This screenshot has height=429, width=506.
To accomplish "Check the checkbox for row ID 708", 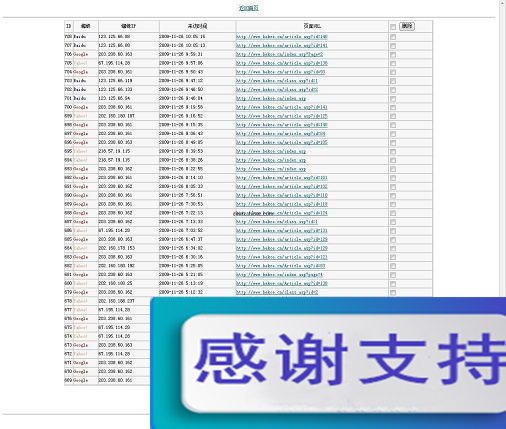I will pyautogui.click(x=393, y=37).
